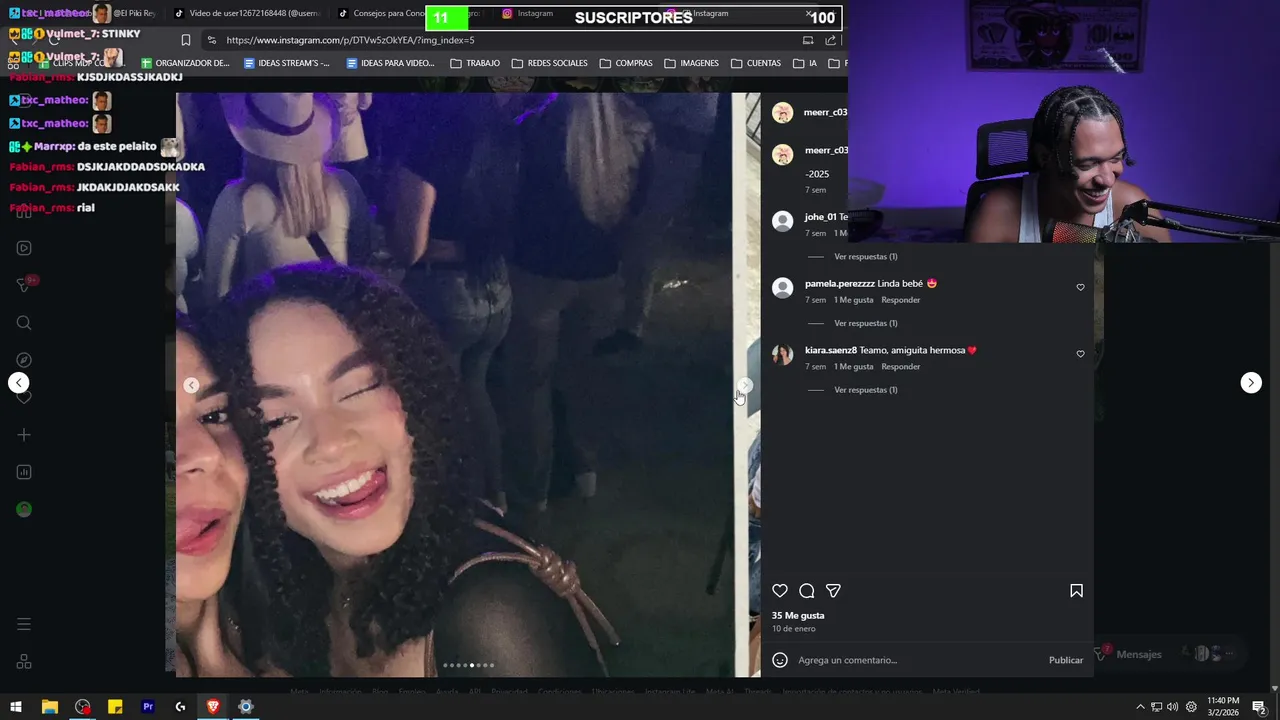Open johe_01's profile from the comment
Viewport: 1280px width, 720px height.
pos(820,217)
